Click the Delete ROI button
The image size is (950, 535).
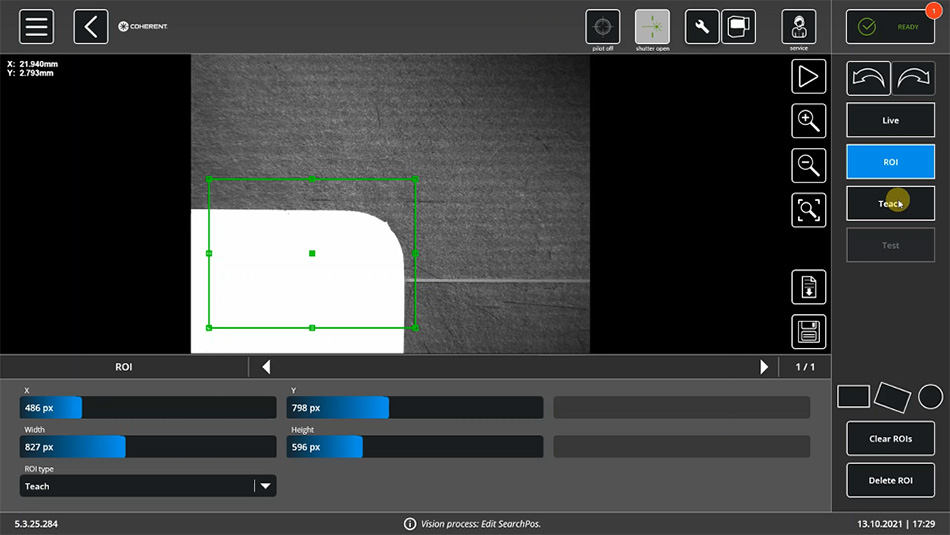890,480
